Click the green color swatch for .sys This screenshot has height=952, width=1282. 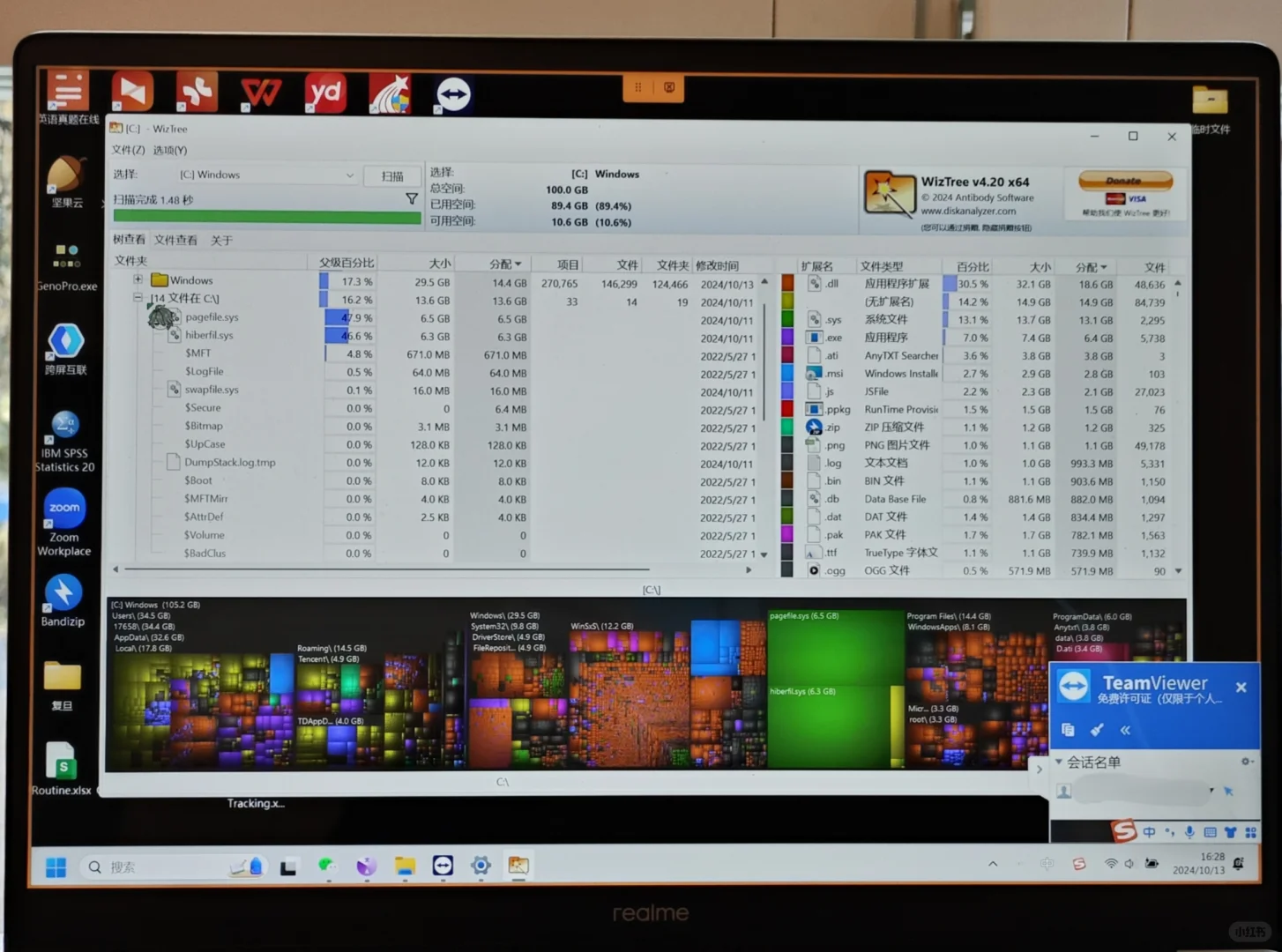click(788, 319)
